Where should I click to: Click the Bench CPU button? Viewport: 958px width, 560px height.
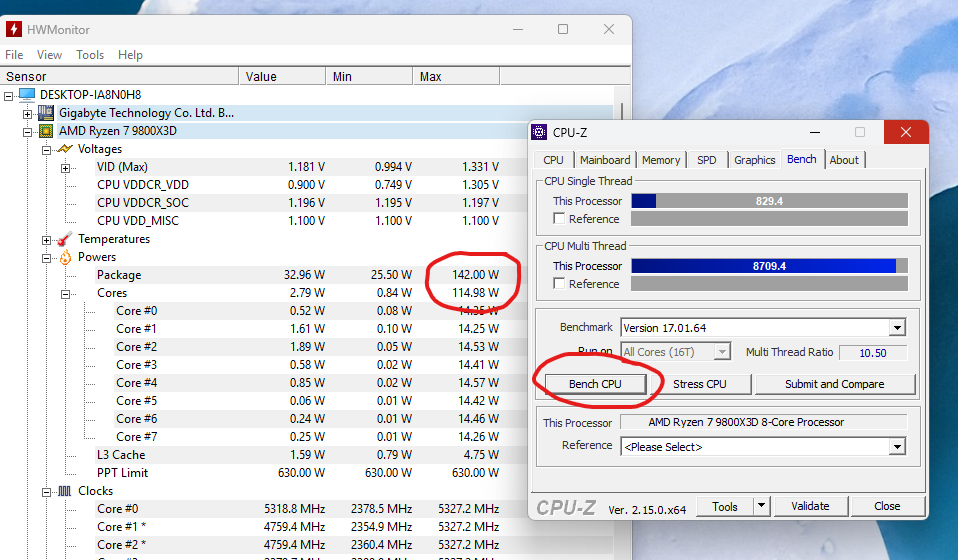595,384
